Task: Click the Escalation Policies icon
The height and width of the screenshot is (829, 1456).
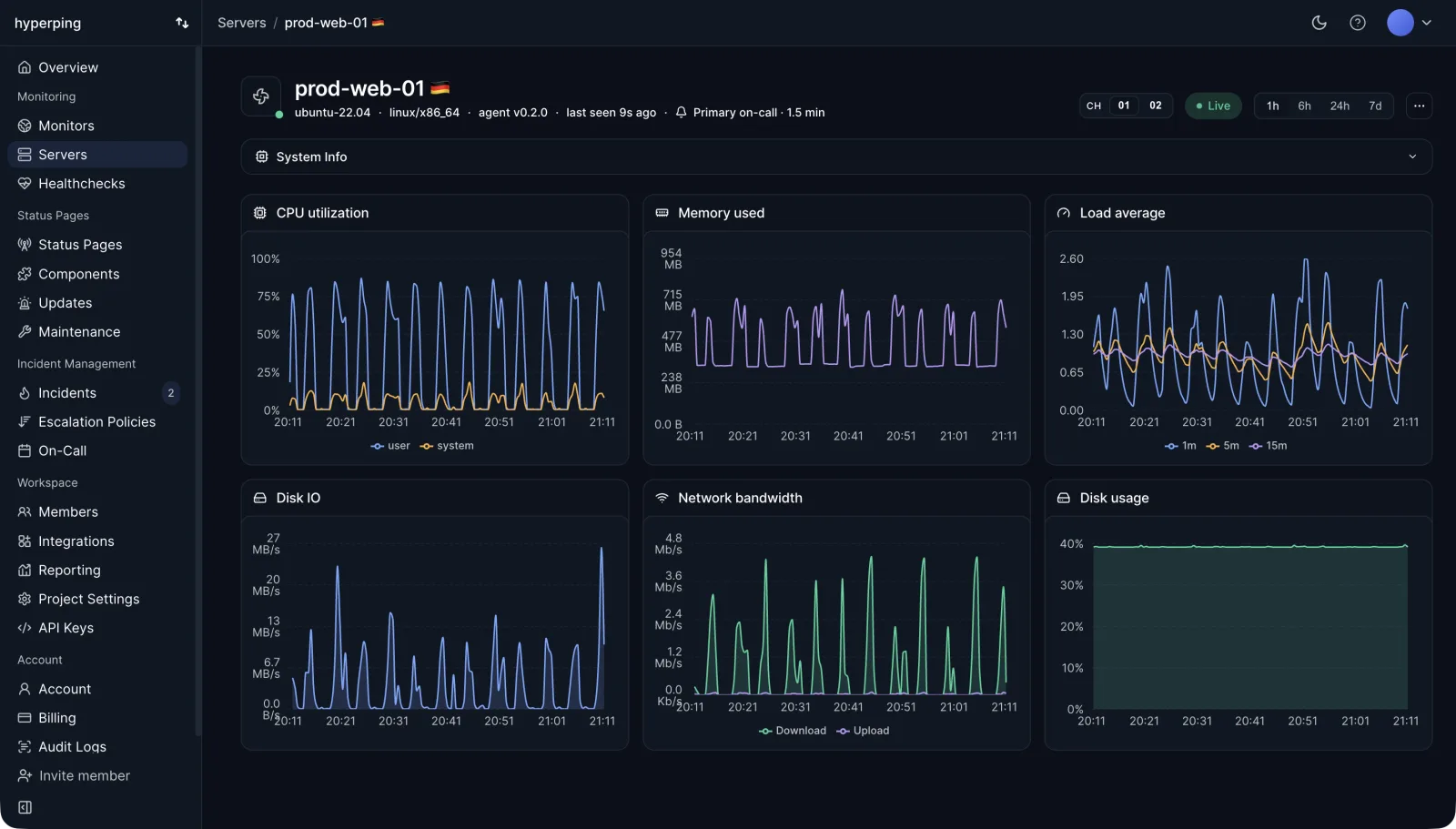Action: (x=25, y=422)
